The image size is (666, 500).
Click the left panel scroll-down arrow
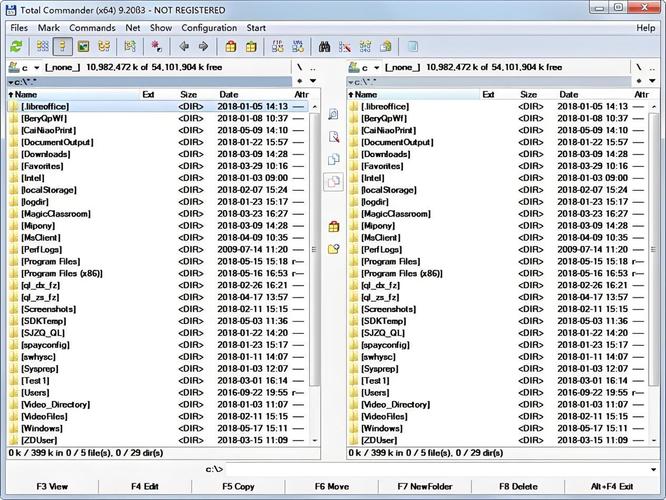315,441
